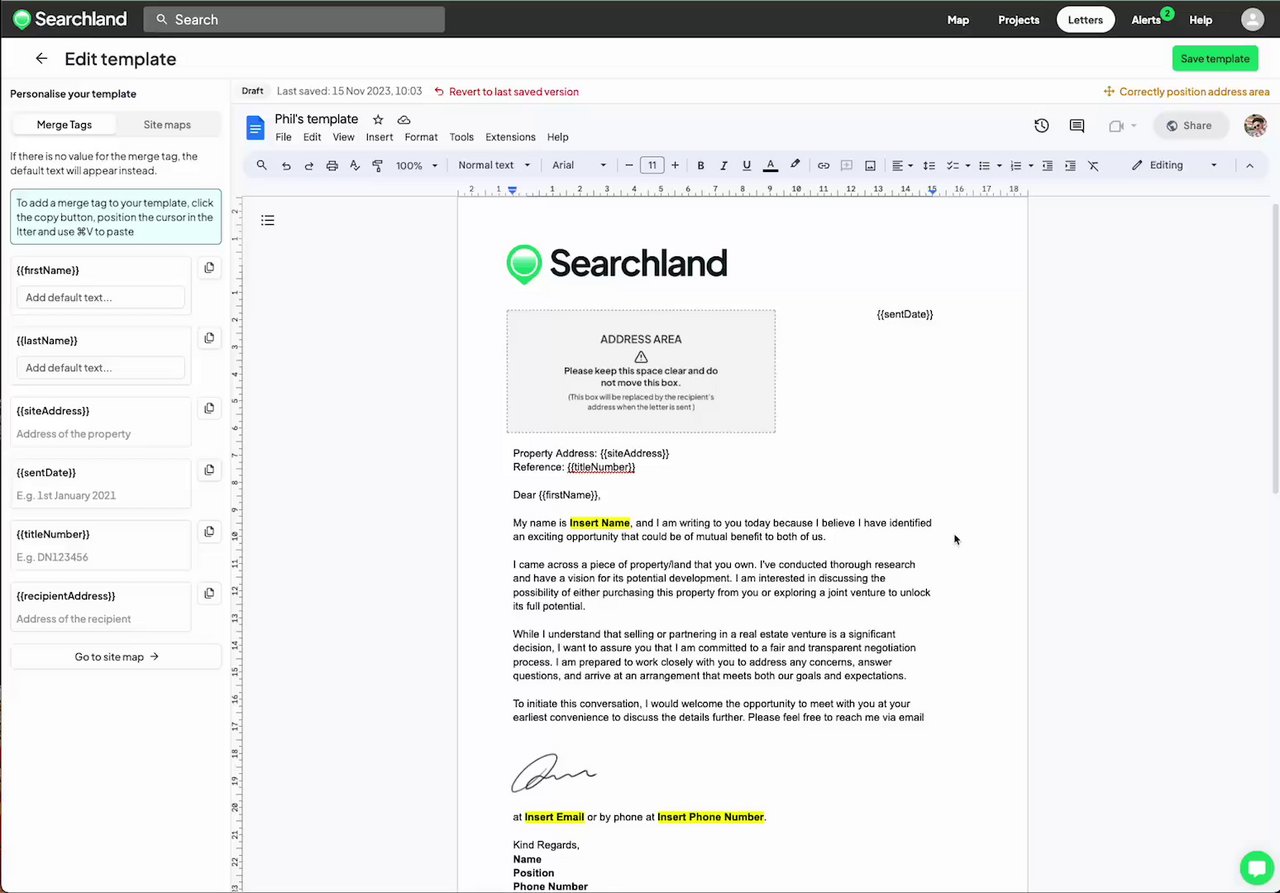Run spelling and grammar check icon
The height and width of the screenshot is (893, 1280).
pyautogui.click(x=355, y=165)
